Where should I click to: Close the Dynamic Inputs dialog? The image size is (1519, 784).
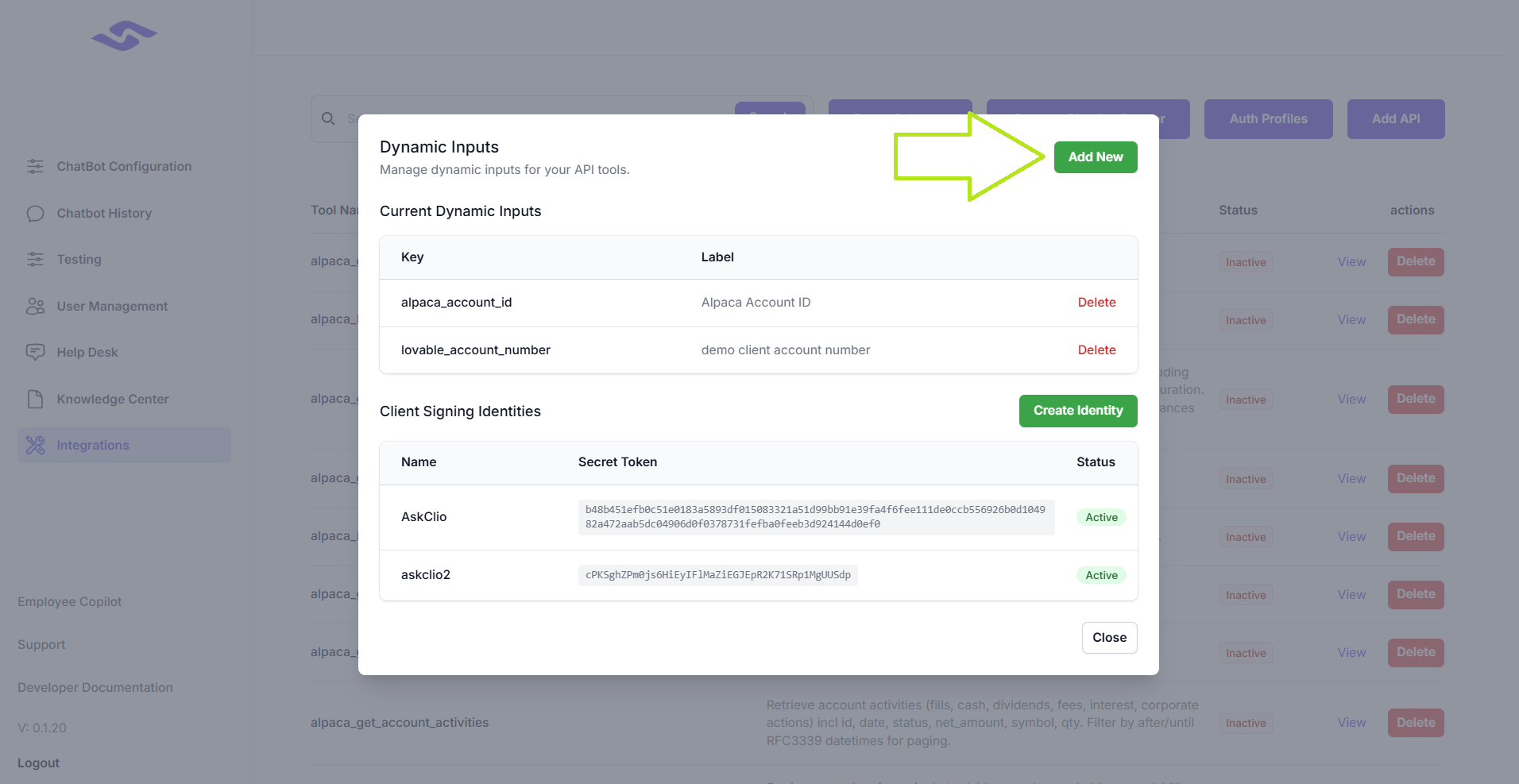pos(1109,637)
